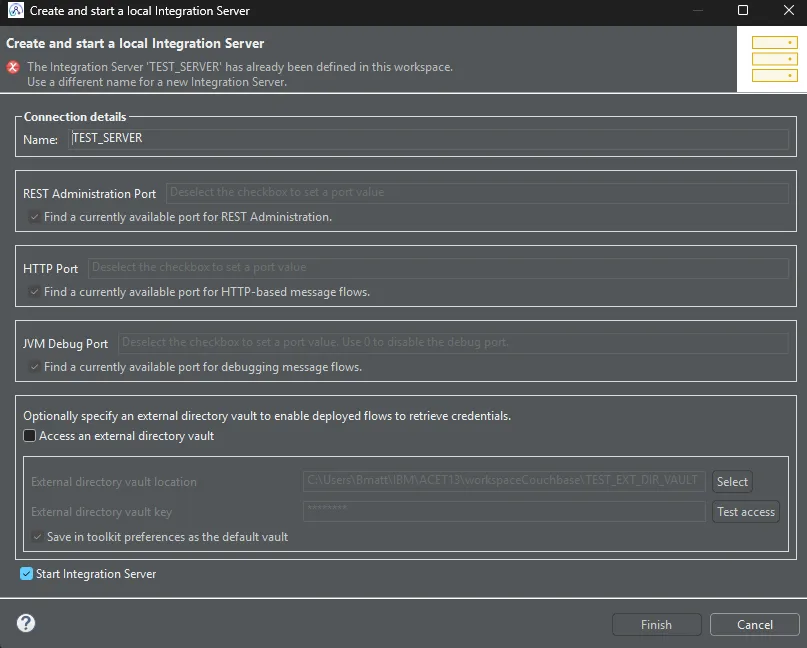This screenshot has width=807, height=648.
Task: Open the help question mark icon
Action: pyautogui.click(x=26, y=623)
